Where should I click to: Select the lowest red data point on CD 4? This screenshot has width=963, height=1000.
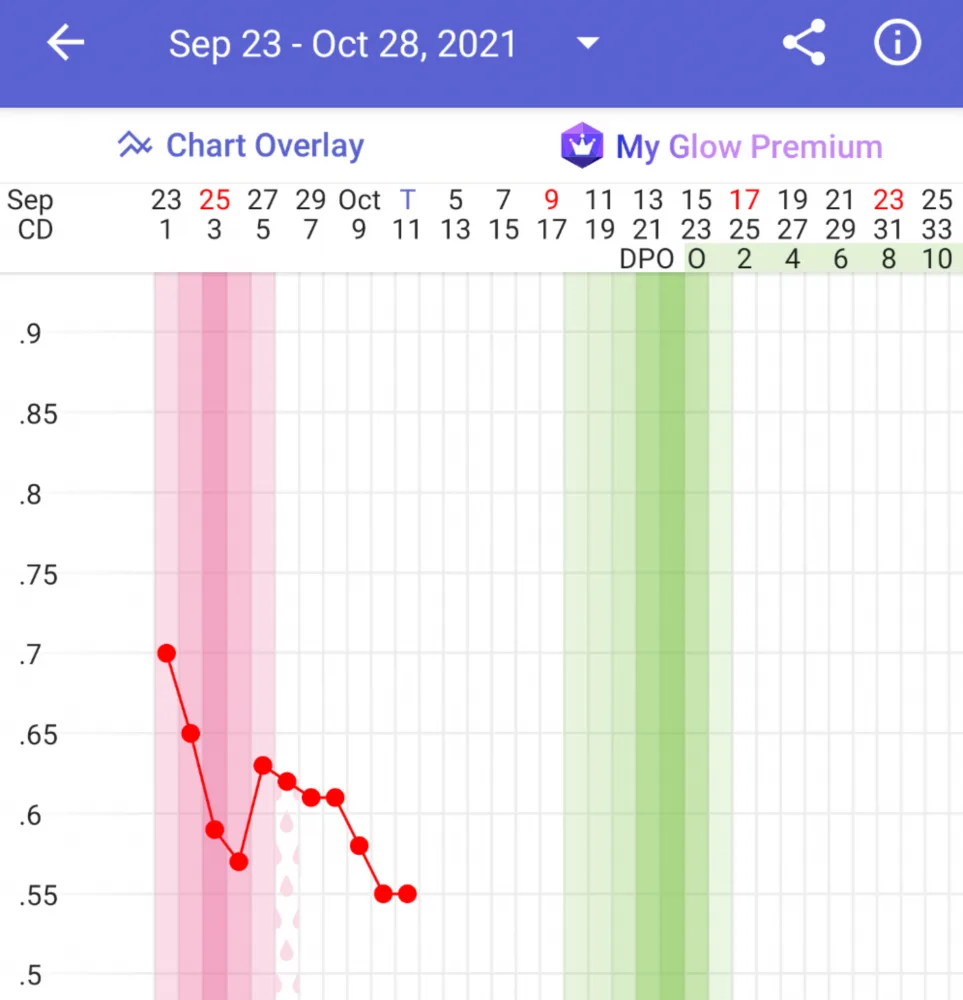pyautogui.click(x=239, y=862)
